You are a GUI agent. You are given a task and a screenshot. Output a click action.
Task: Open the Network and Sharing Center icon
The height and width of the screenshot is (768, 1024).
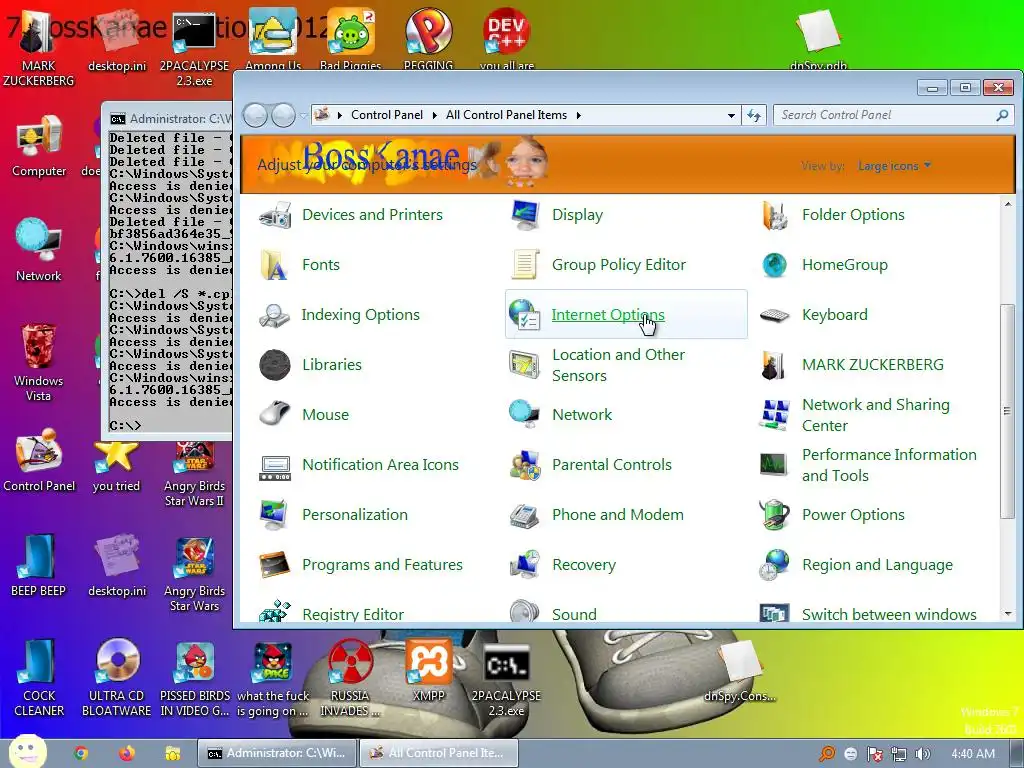775,415
